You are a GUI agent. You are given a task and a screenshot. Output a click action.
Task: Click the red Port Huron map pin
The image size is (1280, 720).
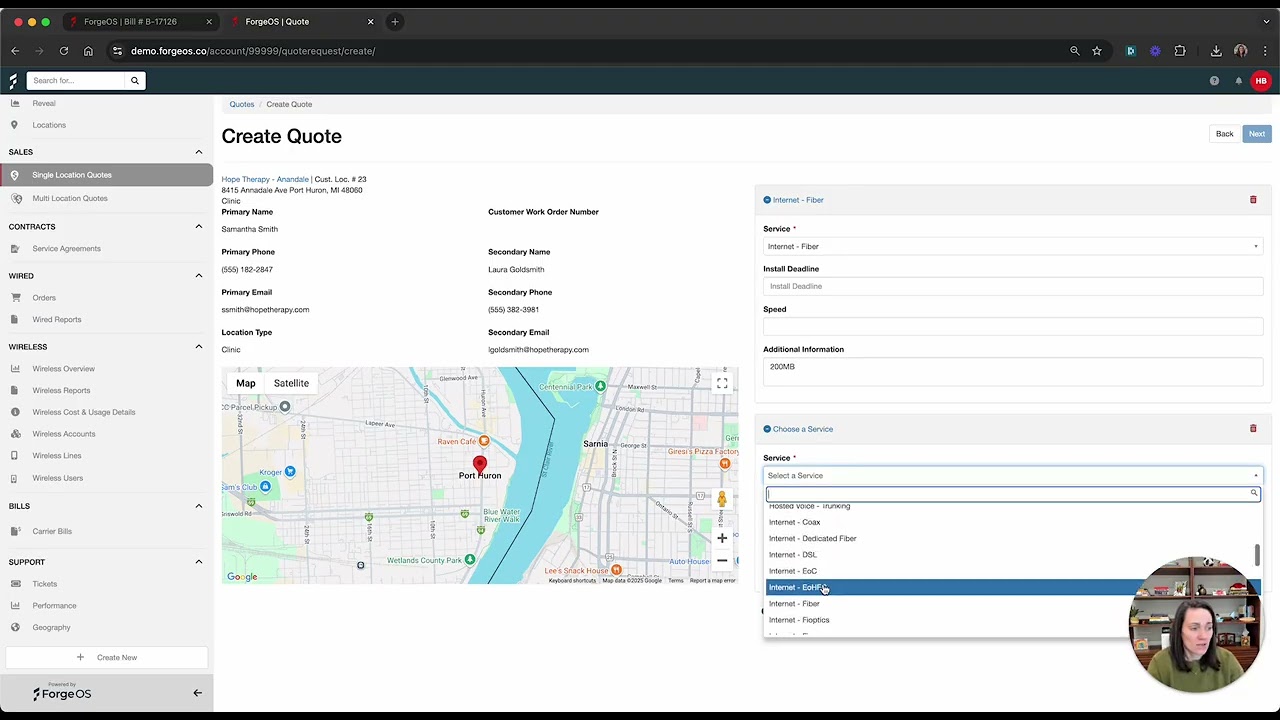[x=480, y=464]
